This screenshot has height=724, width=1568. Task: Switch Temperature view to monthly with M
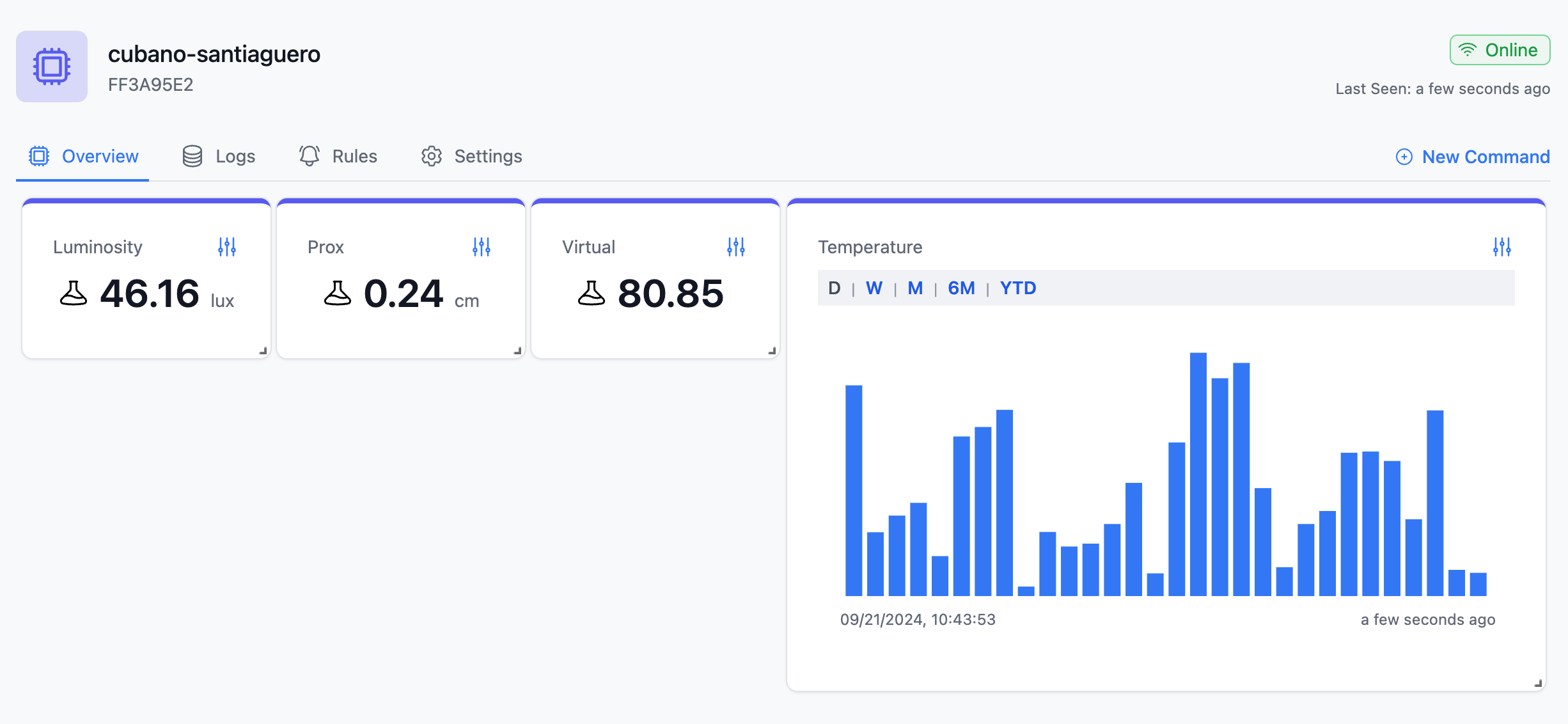point(914,288)
